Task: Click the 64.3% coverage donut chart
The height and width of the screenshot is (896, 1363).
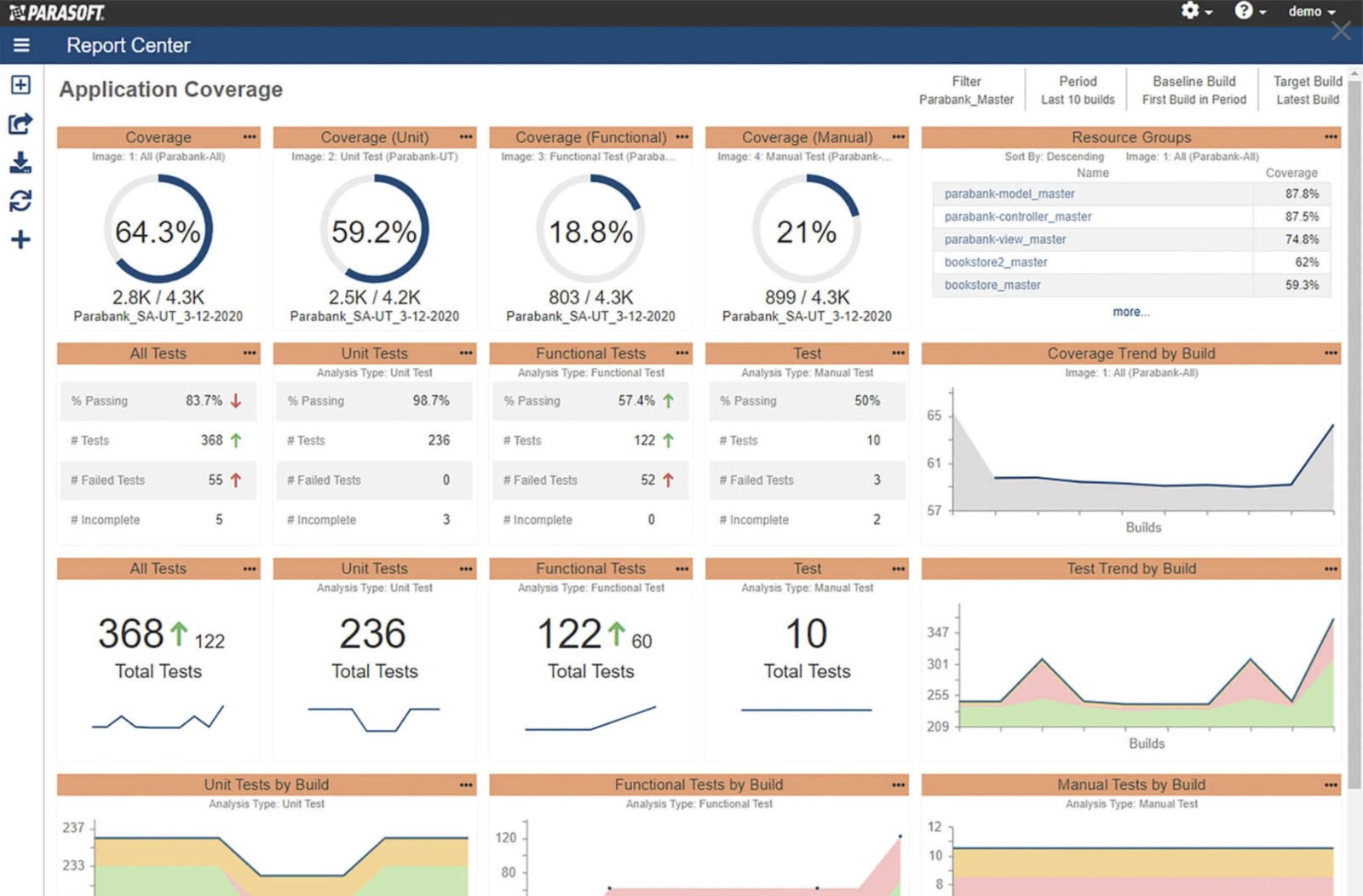Action: click(158, 229)
